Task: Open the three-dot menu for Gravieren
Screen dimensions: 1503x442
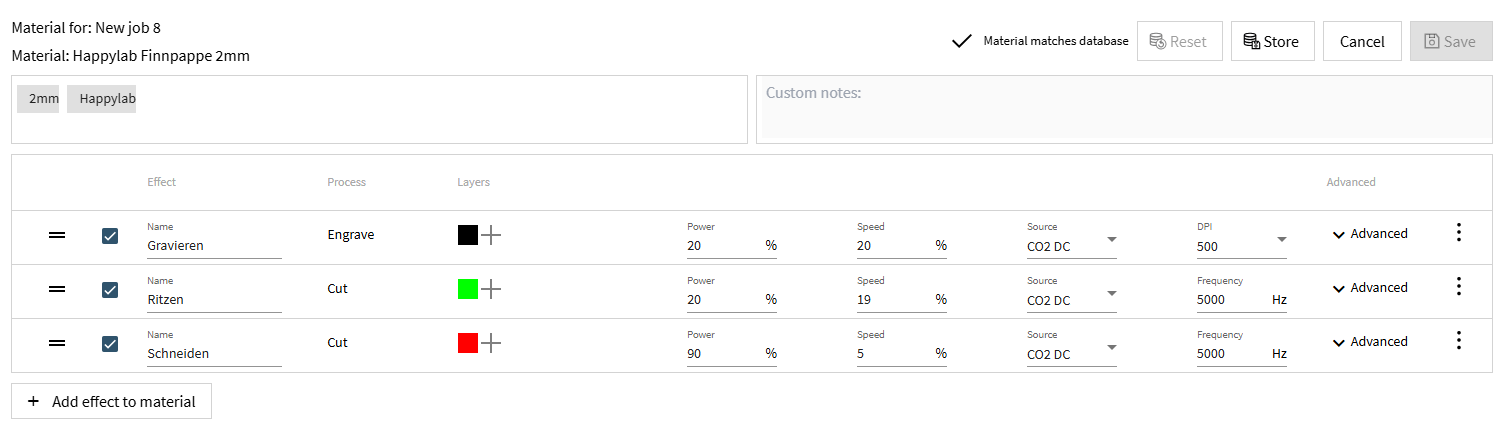Action: point(1458,233)
